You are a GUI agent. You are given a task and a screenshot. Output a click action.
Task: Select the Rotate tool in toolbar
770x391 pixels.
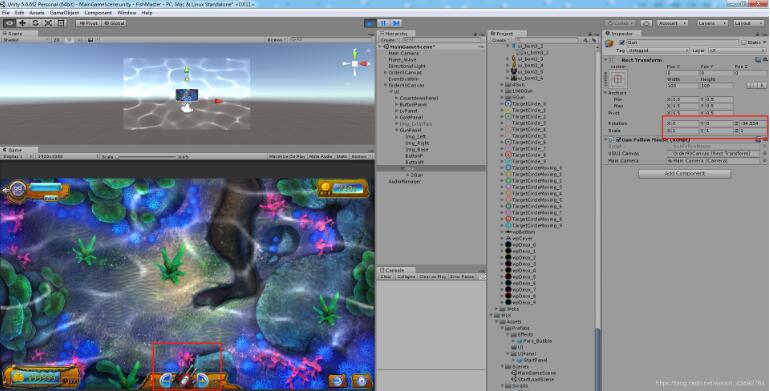(x=35, y=23)
